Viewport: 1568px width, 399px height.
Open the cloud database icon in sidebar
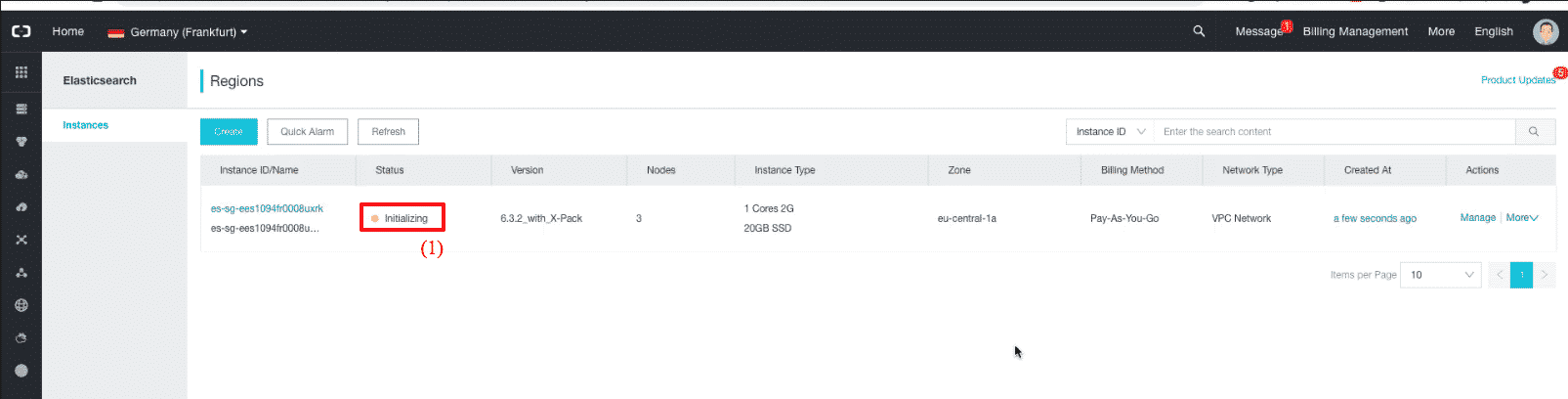coord(21,174)
